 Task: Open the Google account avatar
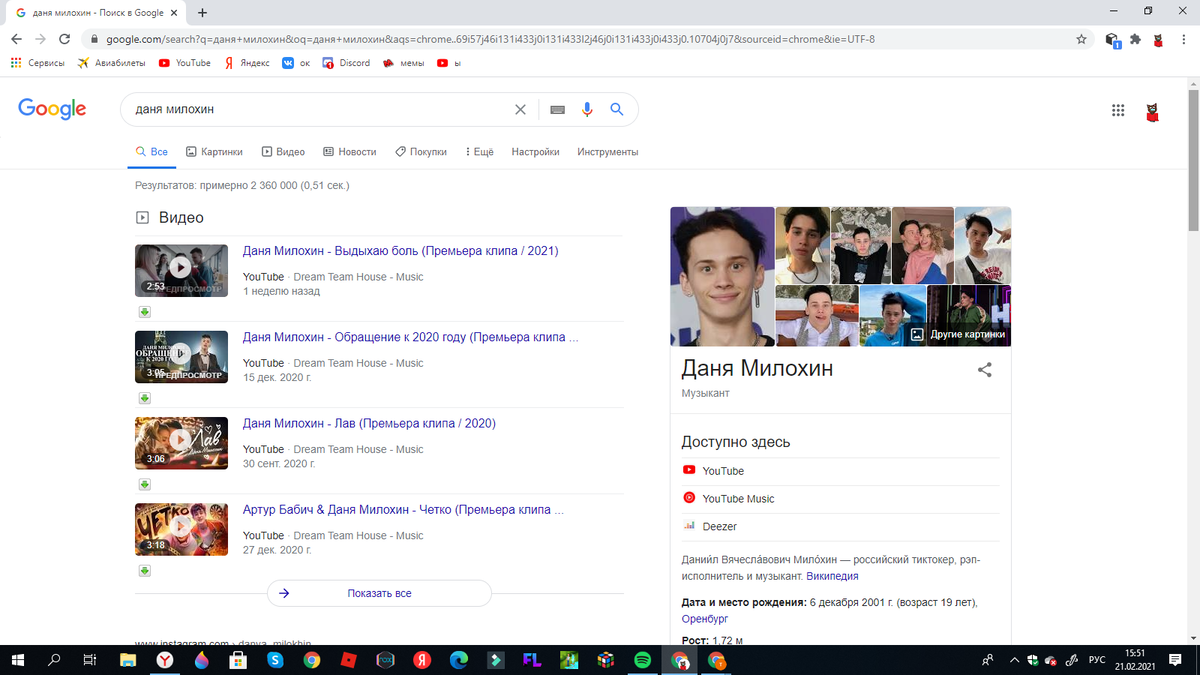click(1153, 112)
